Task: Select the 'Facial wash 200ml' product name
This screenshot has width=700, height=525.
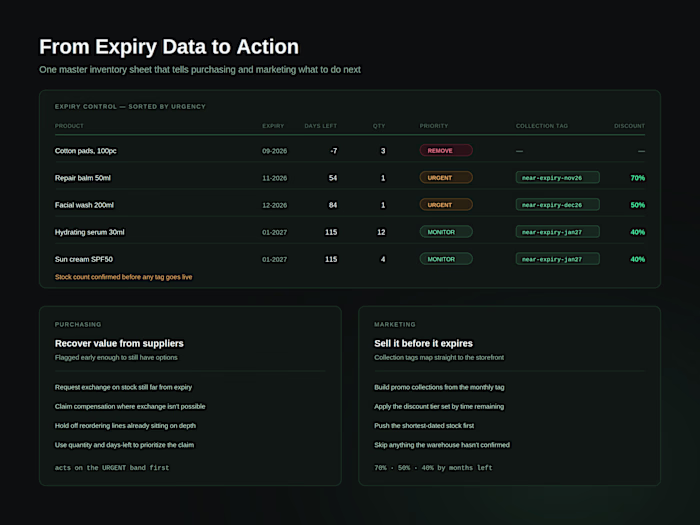Action: tap(84, 205)
